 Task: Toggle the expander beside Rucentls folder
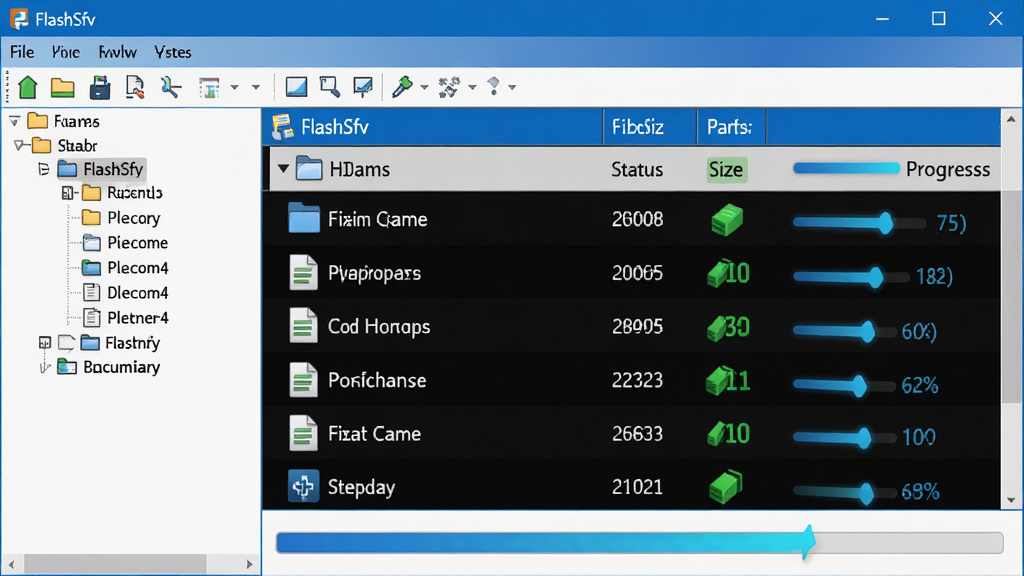point(67,193)
